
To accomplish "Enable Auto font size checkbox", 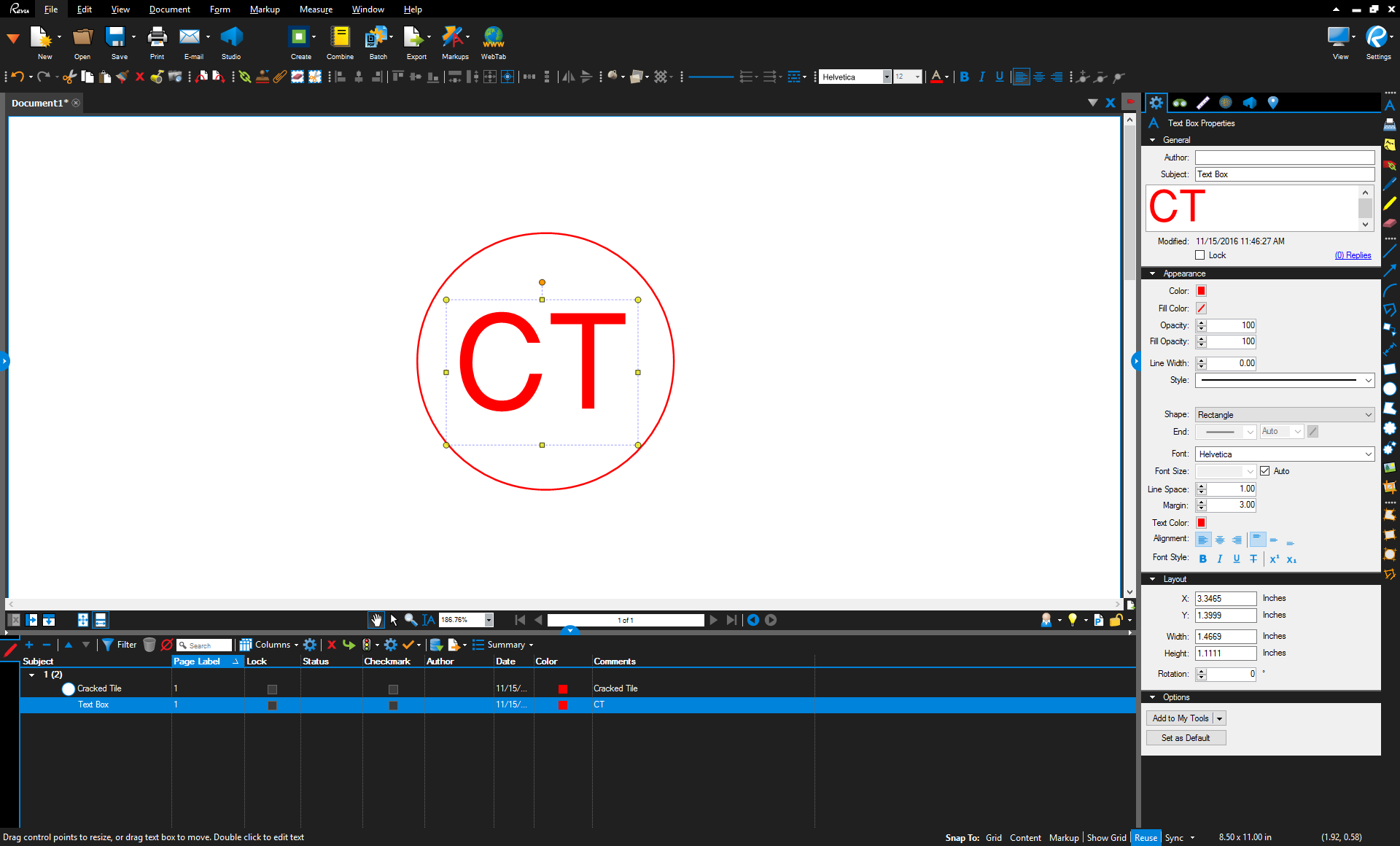I will coord(1263,471).
